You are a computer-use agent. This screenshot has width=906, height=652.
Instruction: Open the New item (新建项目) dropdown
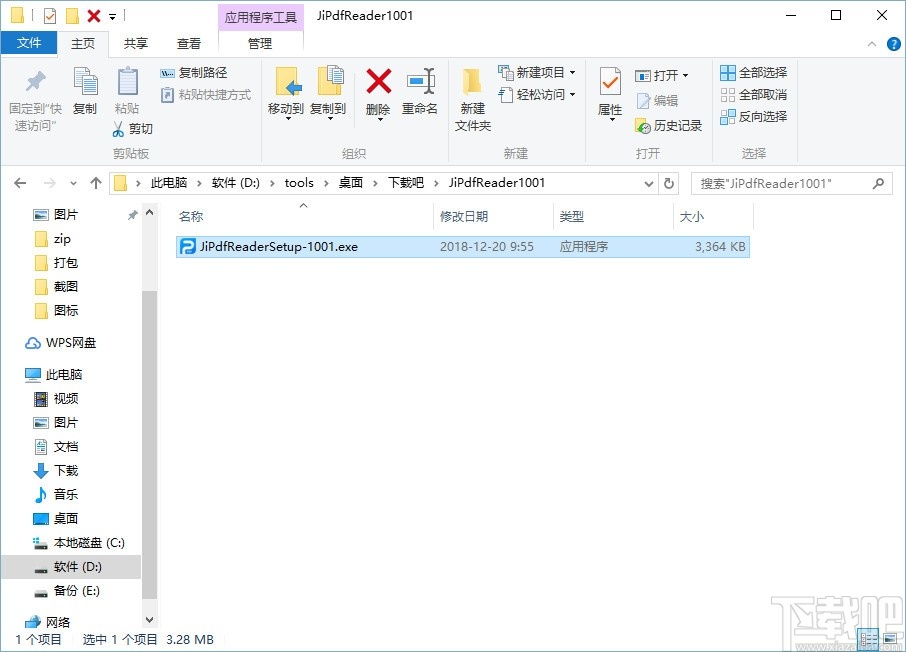tap(537, 73)
